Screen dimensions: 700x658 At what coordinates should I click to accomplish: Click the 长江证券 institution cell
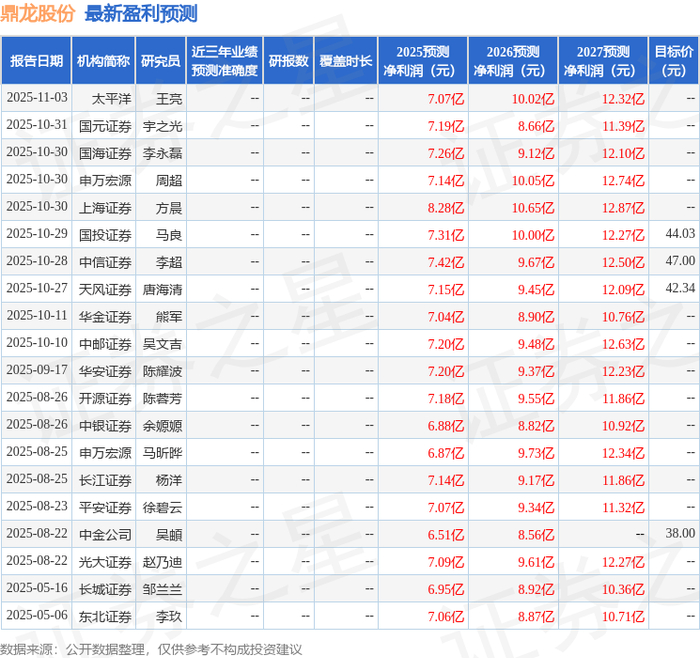(105, 480)
